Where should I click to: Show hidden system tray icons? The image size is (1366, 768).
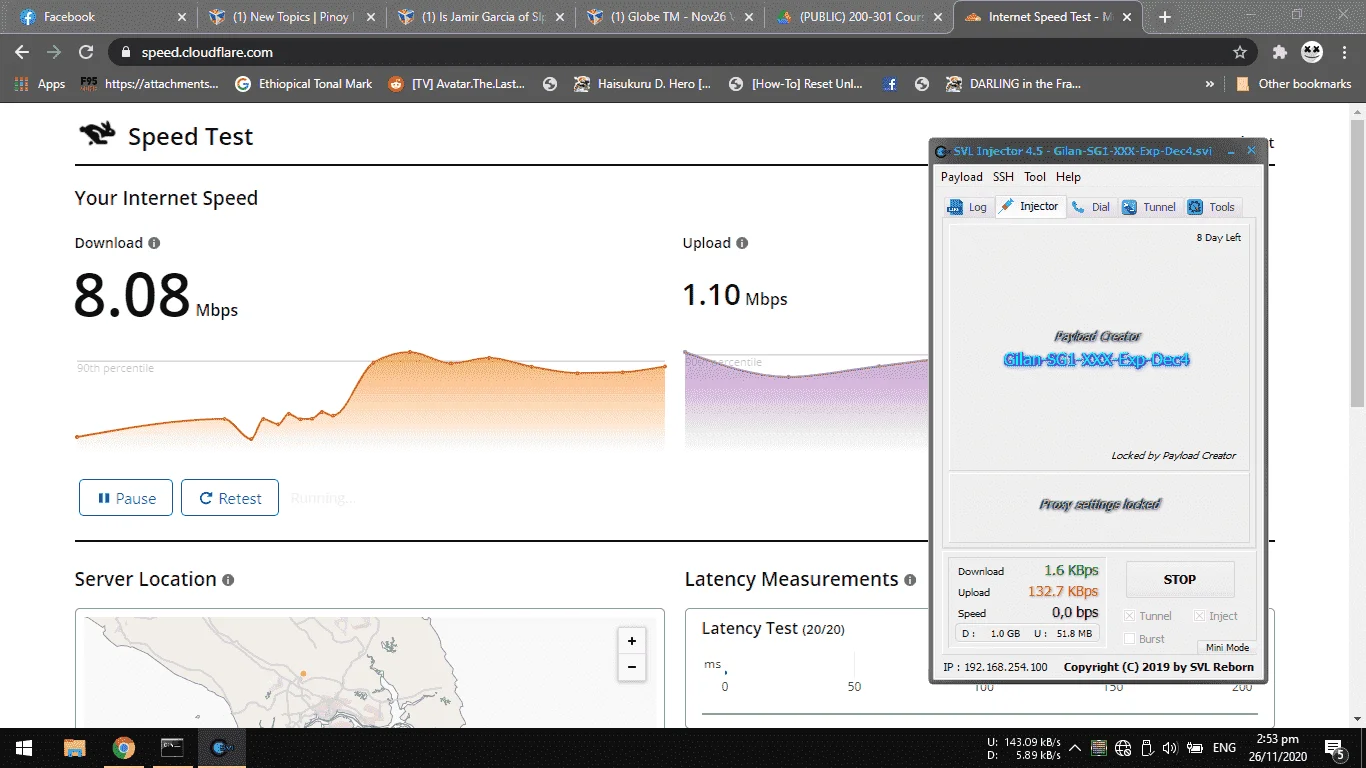click(x=1075, y=748)
